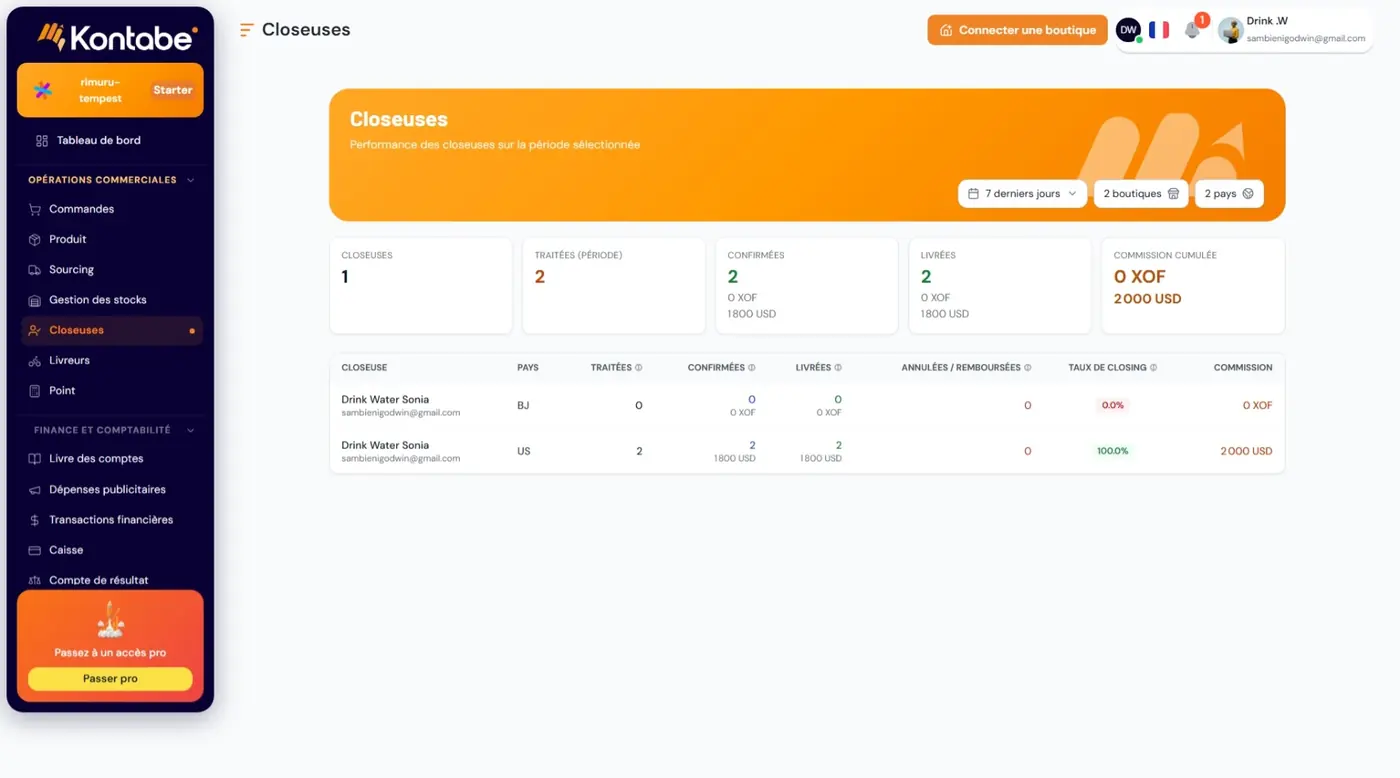Click the Connecter une boutique button
Screen dimensions: 1400x778
point(1017,30)
